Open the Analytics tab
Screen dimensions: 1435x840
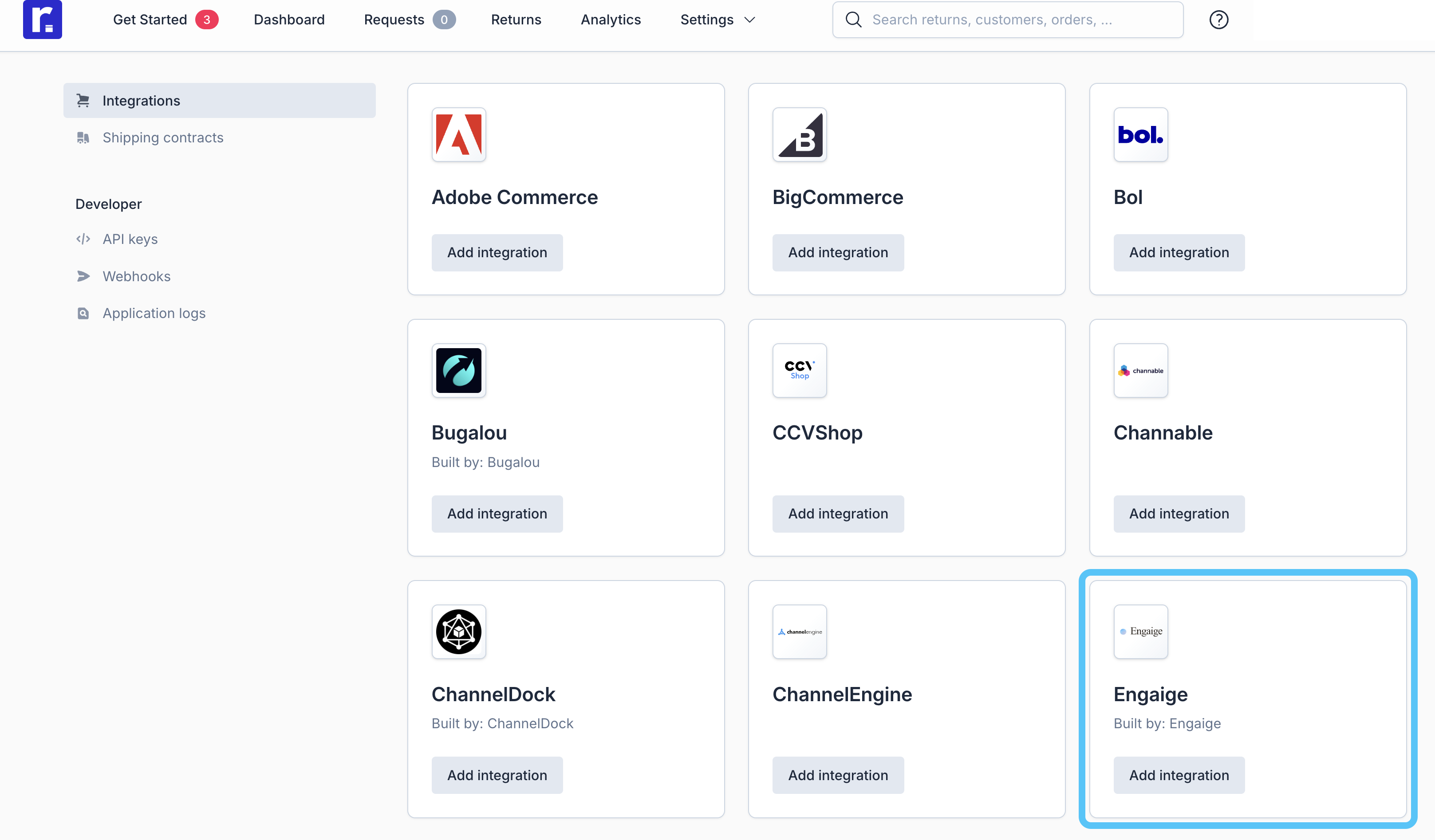click(611, 20)
